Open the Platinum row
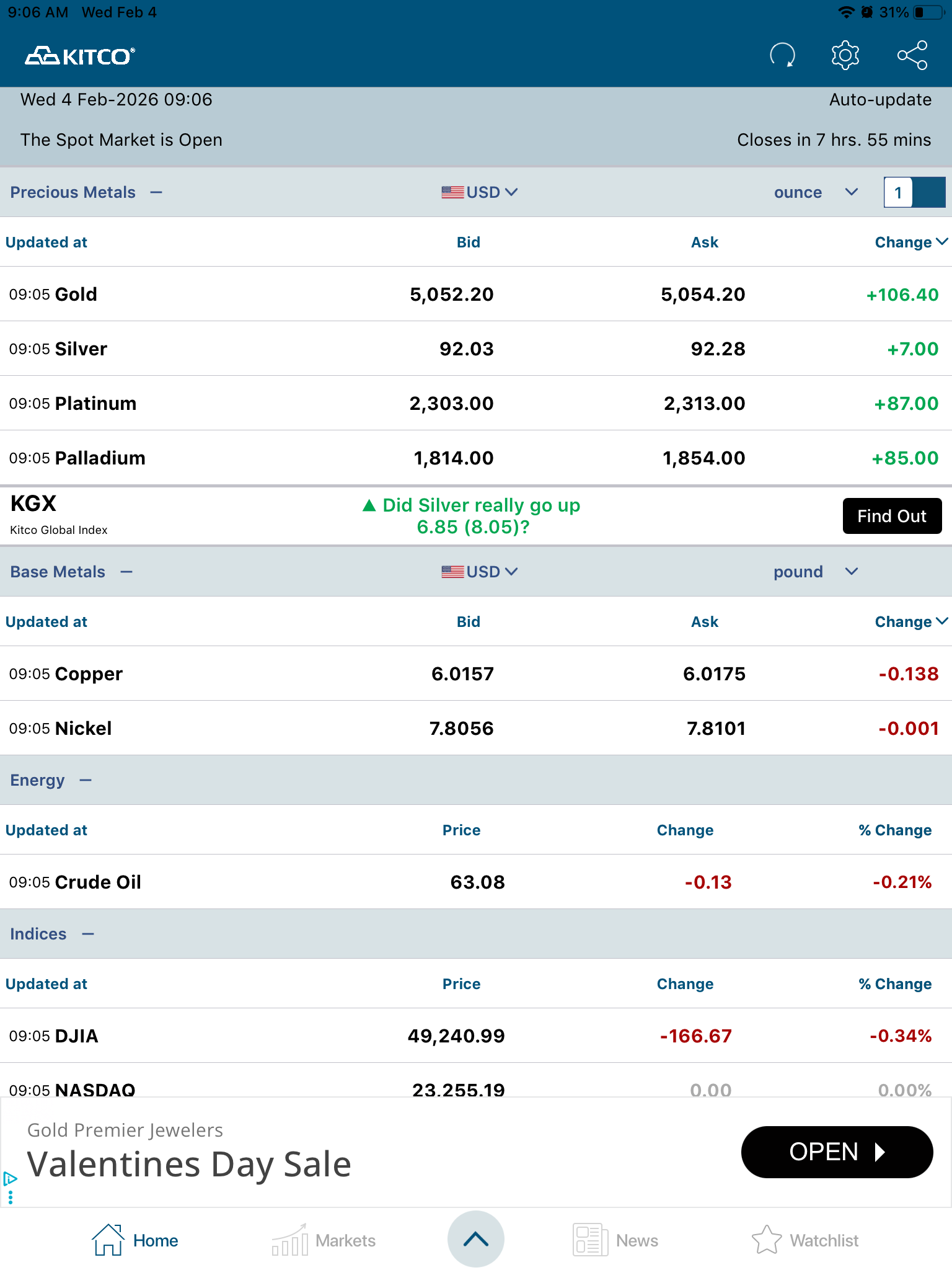 (476, 403)
